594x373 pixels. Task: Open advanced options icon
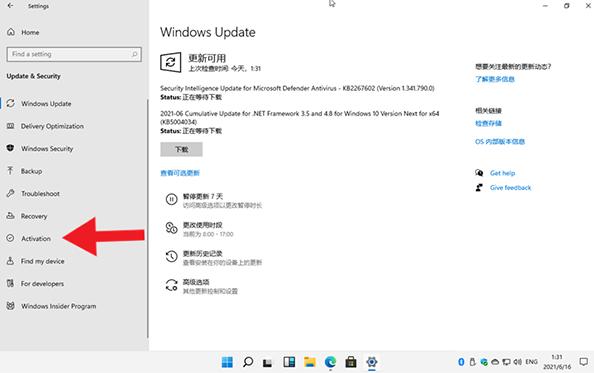tap(171, 285)
